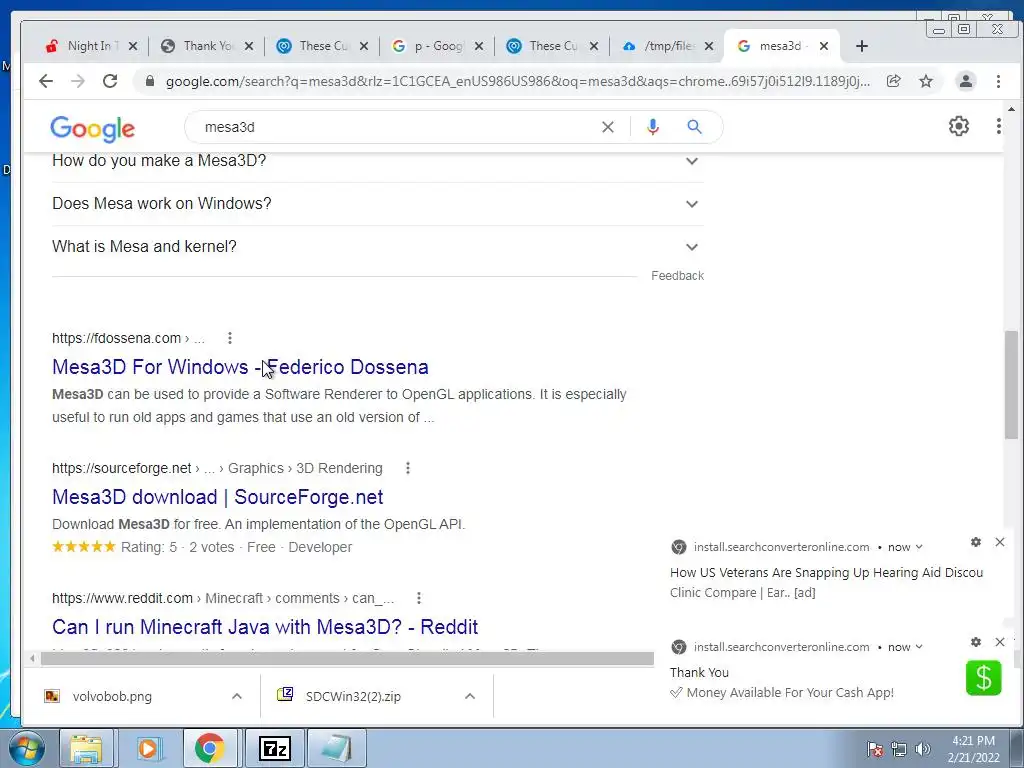Launch Windows Explorer from taskbar
This screenshot has width=1024, height=768.
coord(86,748)
